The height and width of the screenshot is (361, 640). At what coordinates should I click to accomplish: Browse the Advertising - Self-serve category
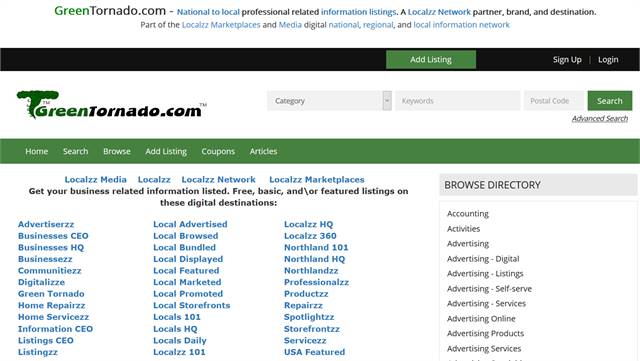pyautogui.click(x=489, y=289)
